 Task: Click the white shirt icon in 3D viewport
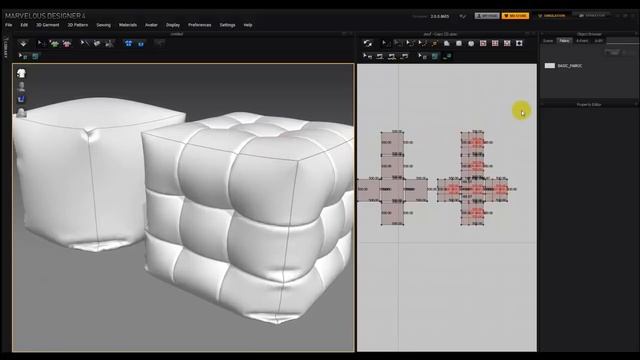coord(21,73)
